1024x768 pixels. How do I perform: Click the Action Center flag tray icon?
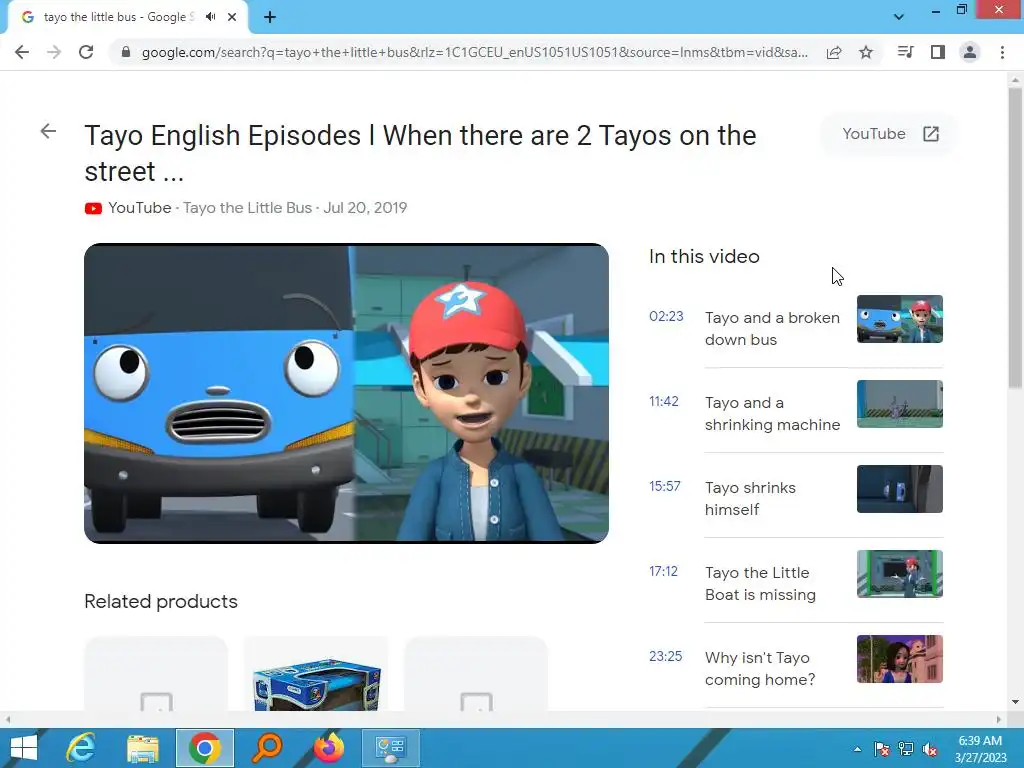[881, 749]
